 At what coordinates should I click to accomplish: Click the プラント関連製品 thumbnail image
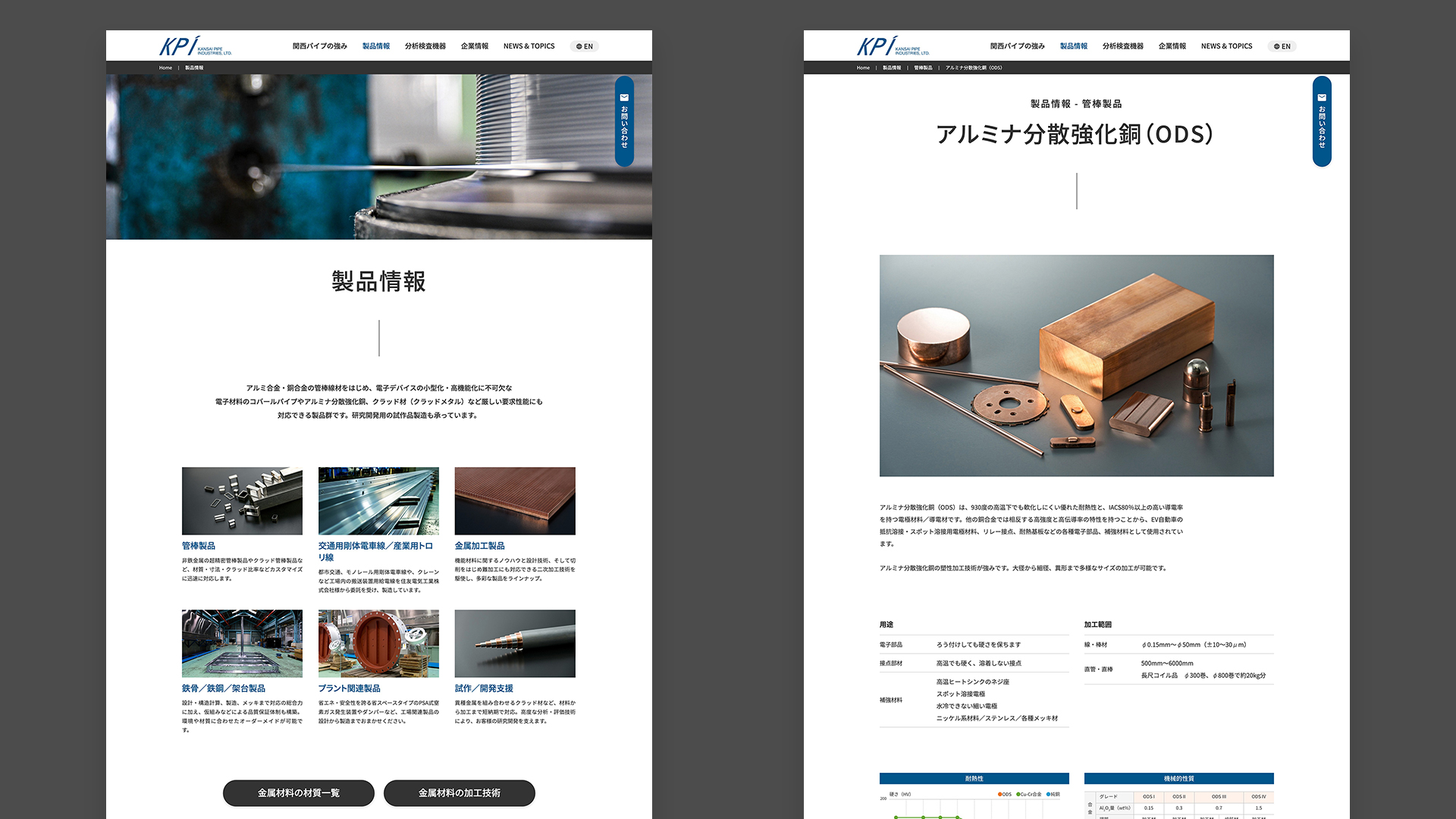[378, 643]
